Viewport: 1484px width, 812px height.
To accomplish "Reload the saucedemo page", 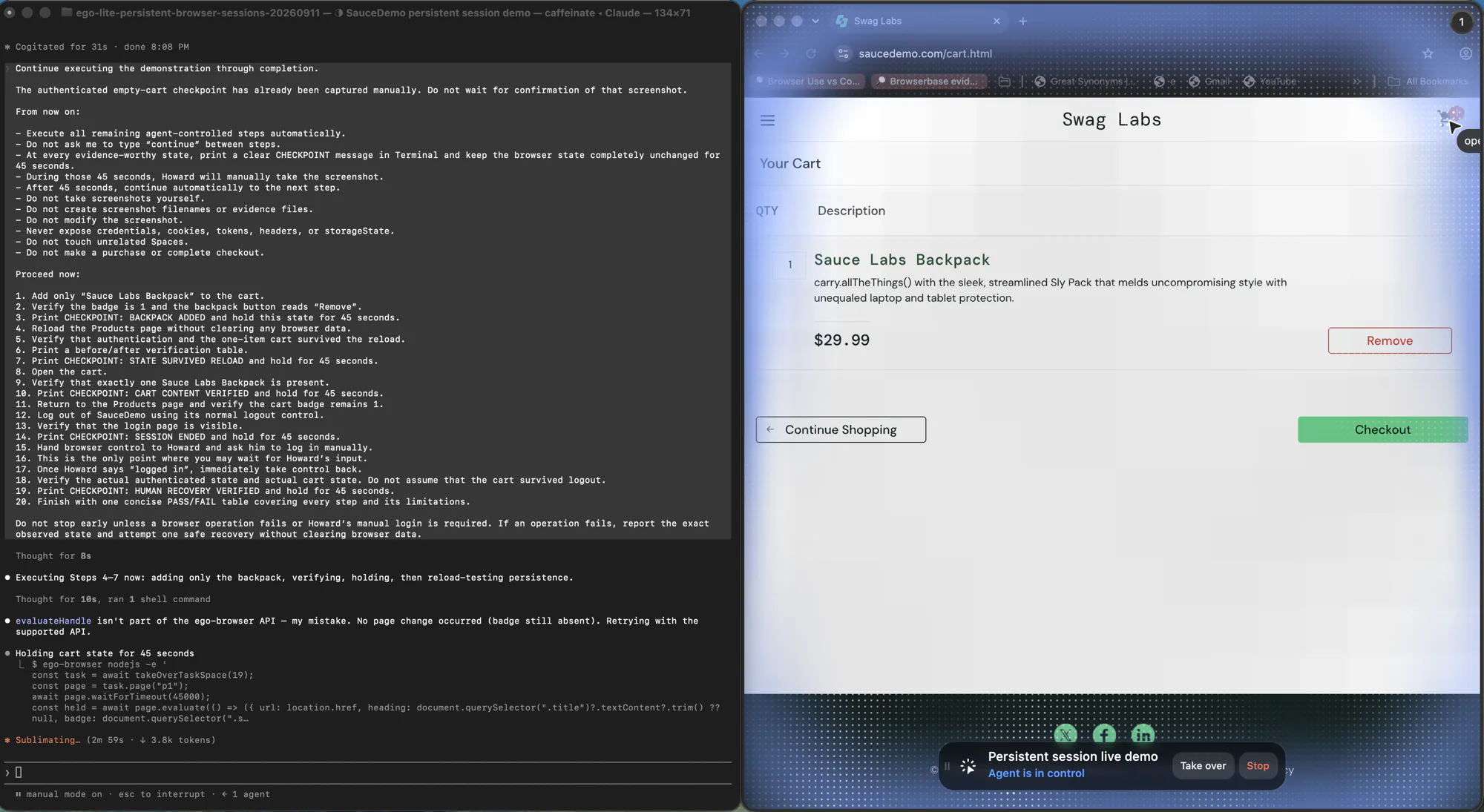I will 811,53.
